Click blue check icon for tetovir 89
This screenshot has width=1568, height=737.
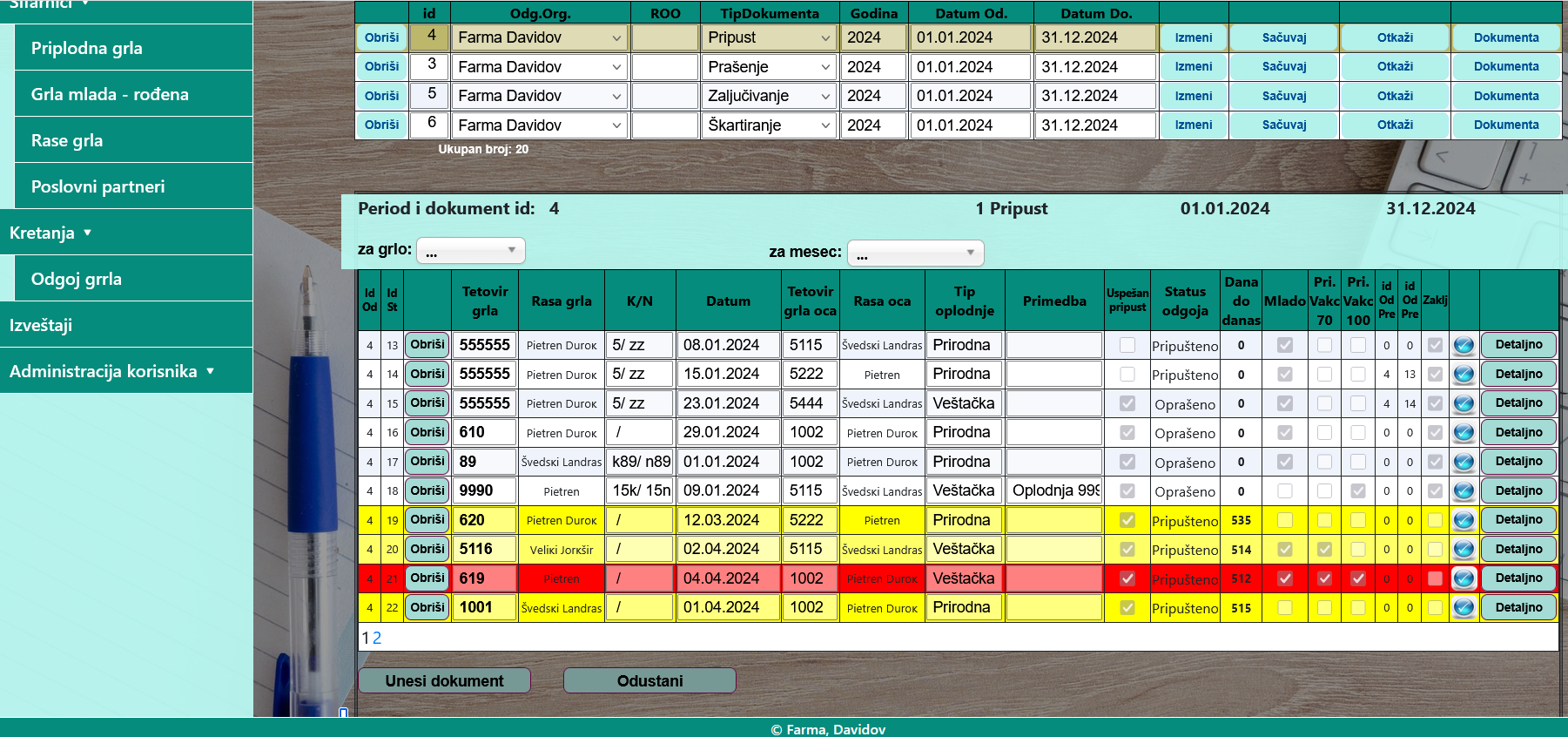1464,463
